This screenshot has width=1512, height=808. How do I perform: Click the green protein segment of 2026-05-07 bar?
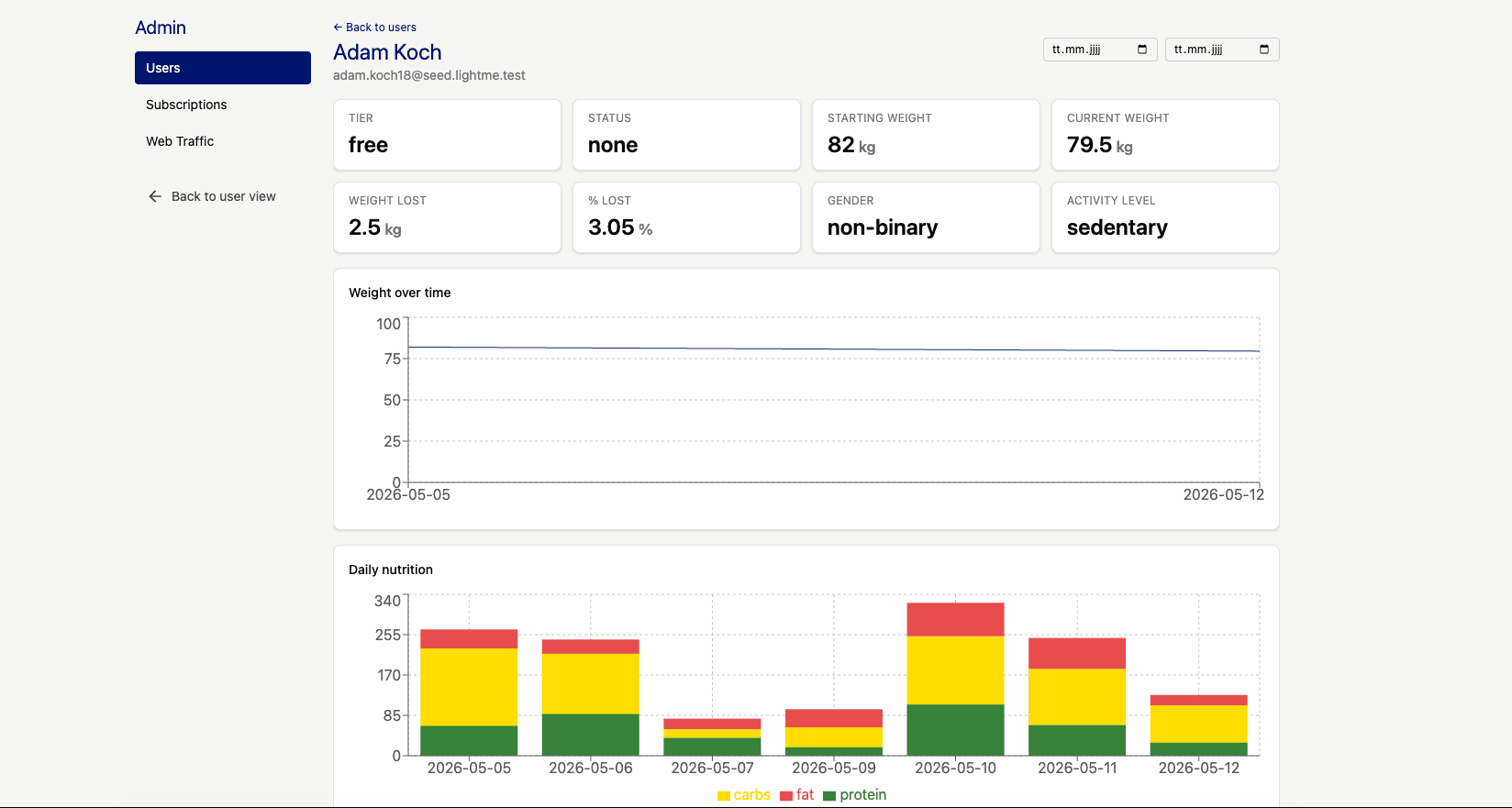coord(712,747)
